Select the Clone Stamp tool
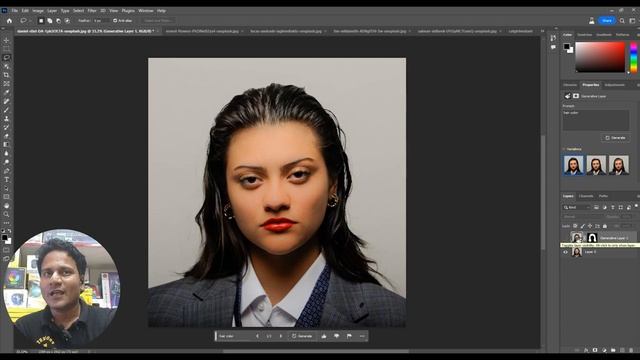The height and width of the screenshot is (360, 640). pos(6,118)
